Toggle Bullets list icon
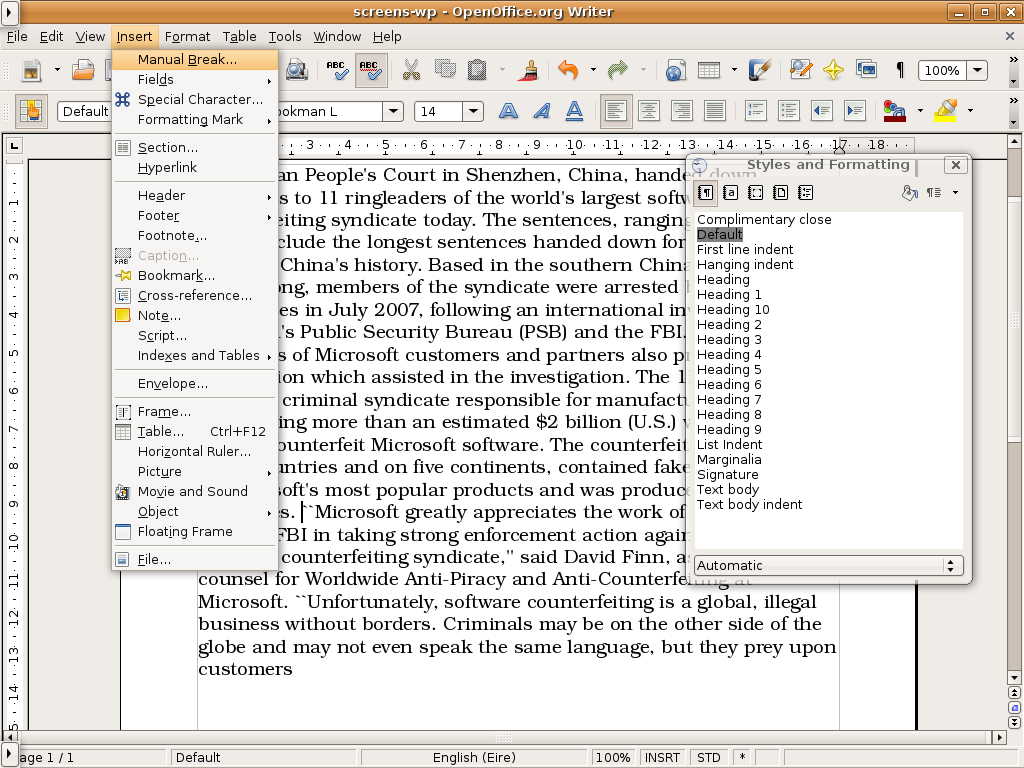 pyautogui.click(x=788, y=111)
